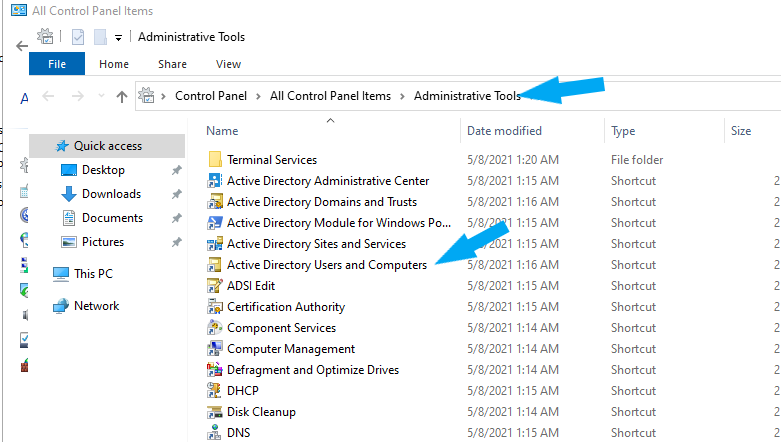Viewport: 781px width, 442px height.
Task: Switch to the Share ribbon tab
Action: tap(172, 64)
